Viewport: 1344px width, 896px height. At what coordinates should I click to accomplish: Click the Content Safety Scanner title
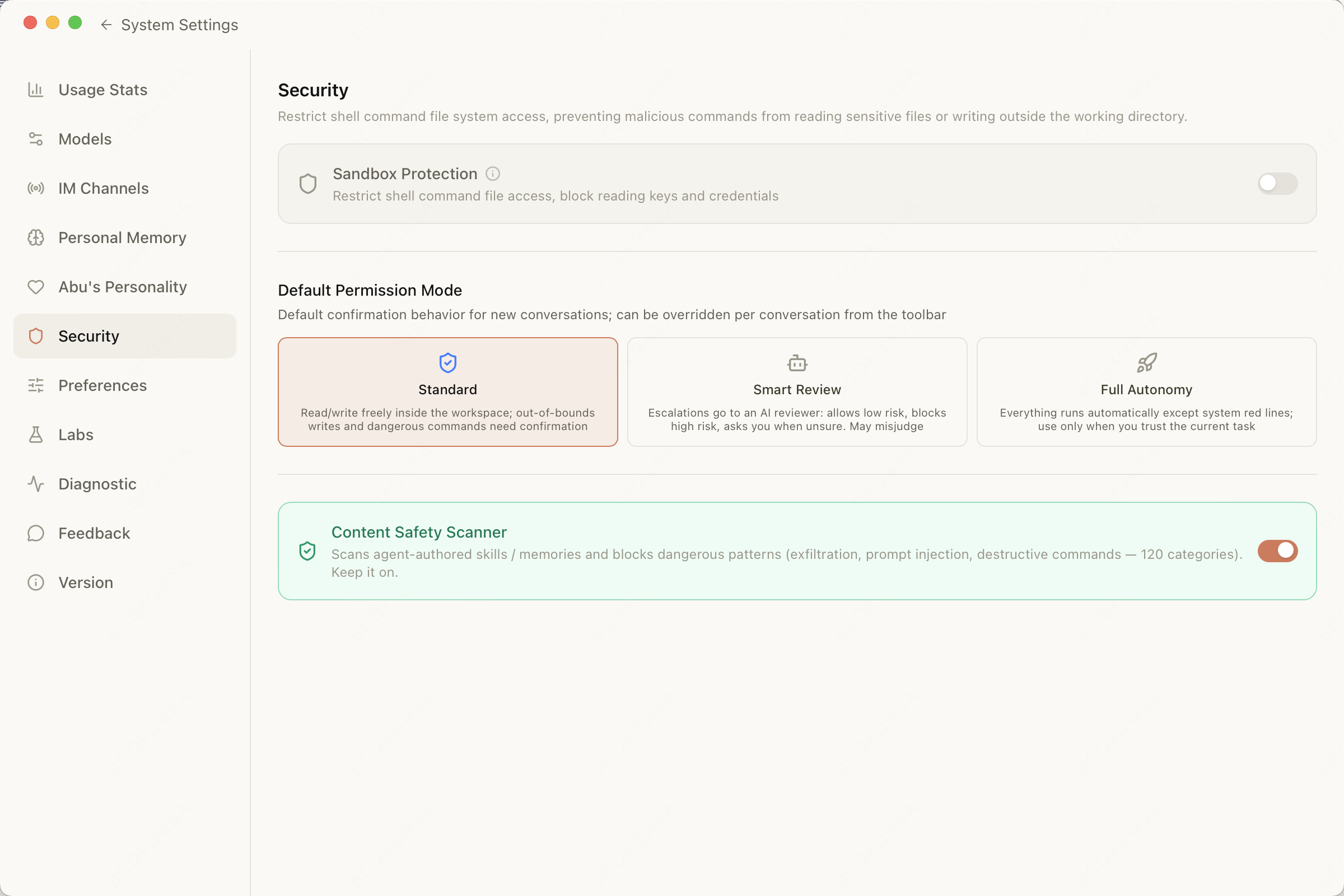tap(419, 532)
